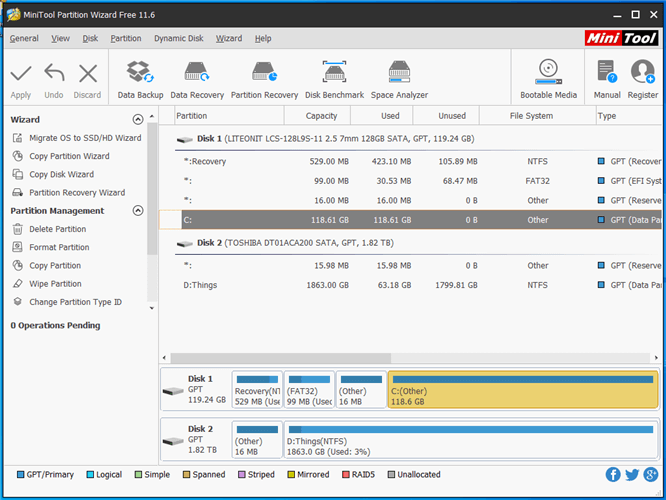
Task: Click the Recovery 529 MB disk map block
Action: coord(257,390)
